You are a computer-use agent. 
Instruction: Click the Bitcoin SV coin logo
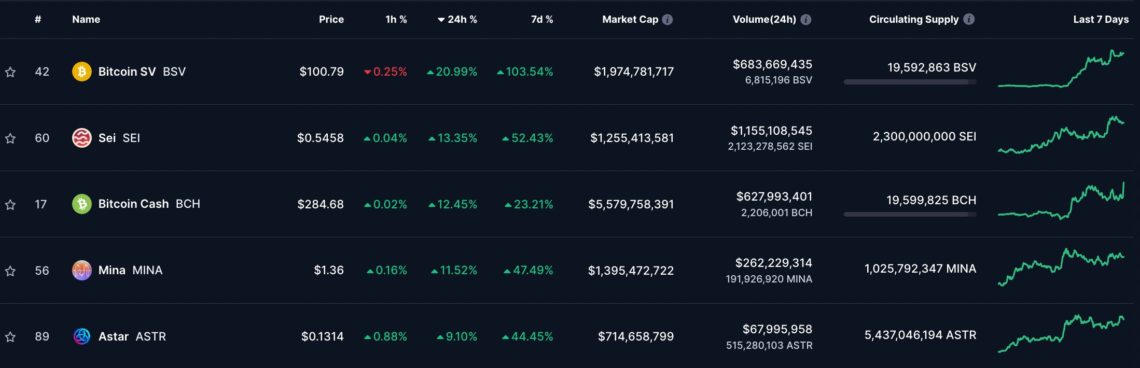point(81,72)
